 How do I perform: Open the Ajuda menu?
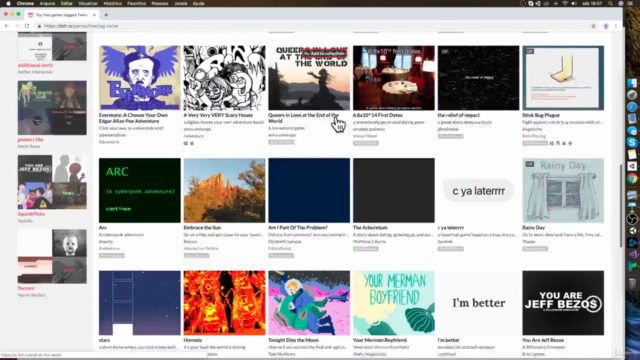tap(198, 3)
